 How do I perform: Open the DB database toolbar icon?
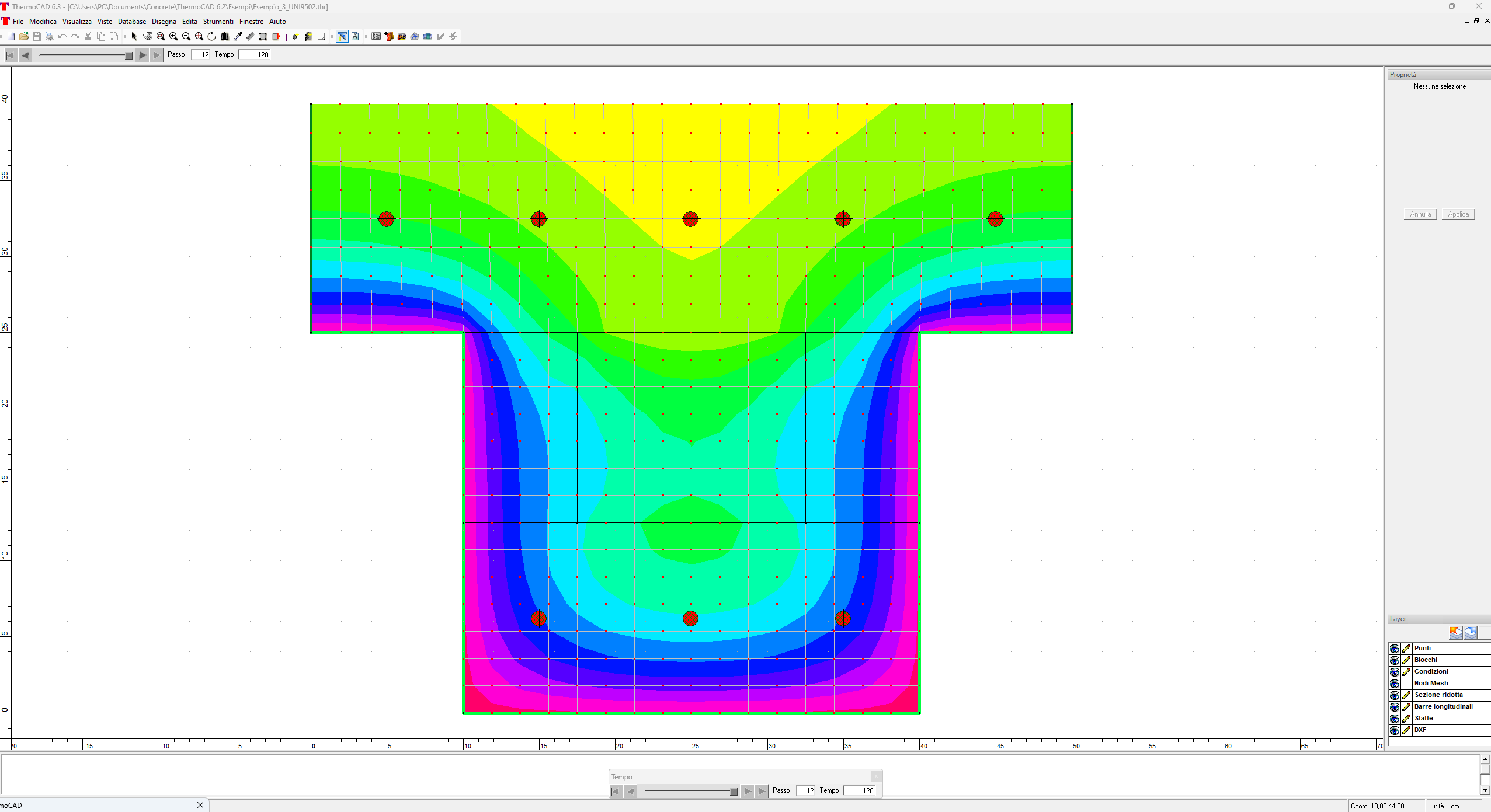tap(402, 36)
